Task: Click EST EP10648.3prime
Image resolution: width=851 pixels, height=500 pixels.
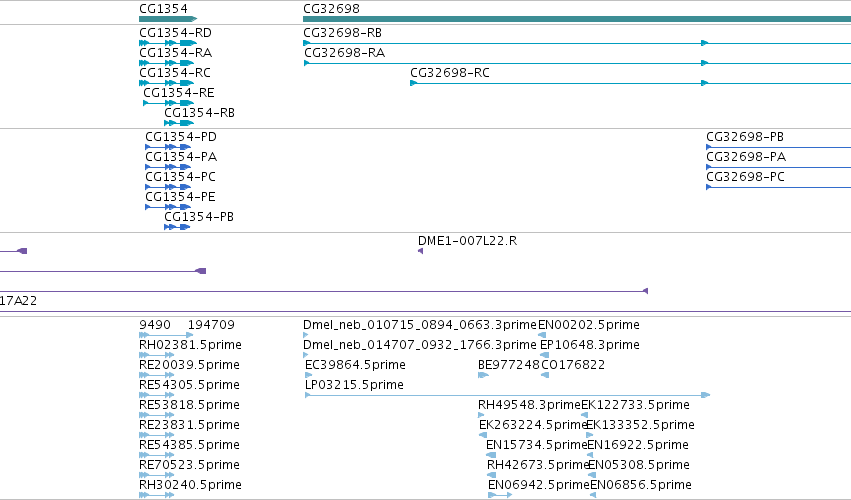Action: tap(590, 345)
